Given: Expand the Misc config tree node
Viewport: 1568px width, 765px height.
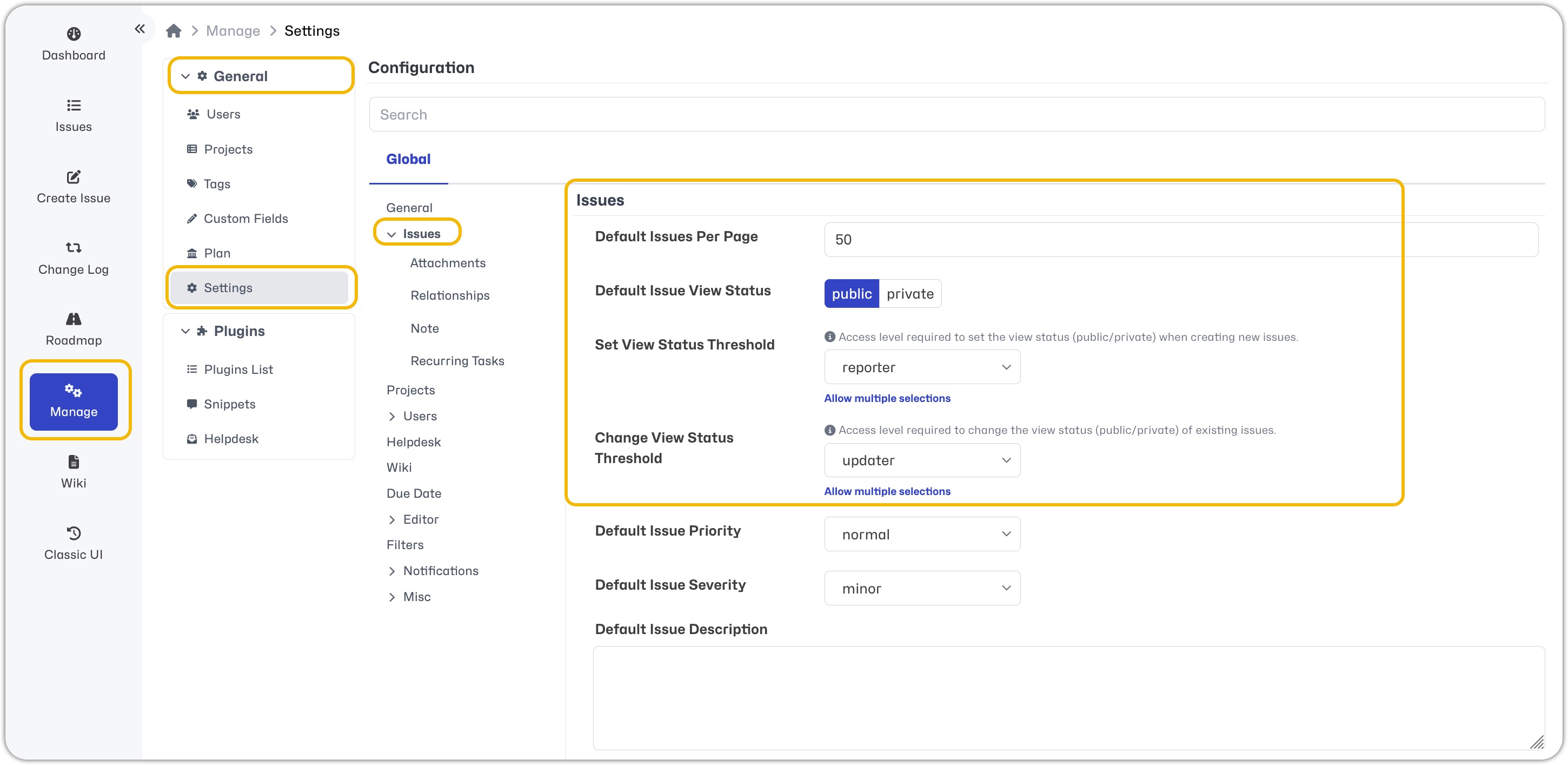Looking at the screenshot, I should (391, 597).
